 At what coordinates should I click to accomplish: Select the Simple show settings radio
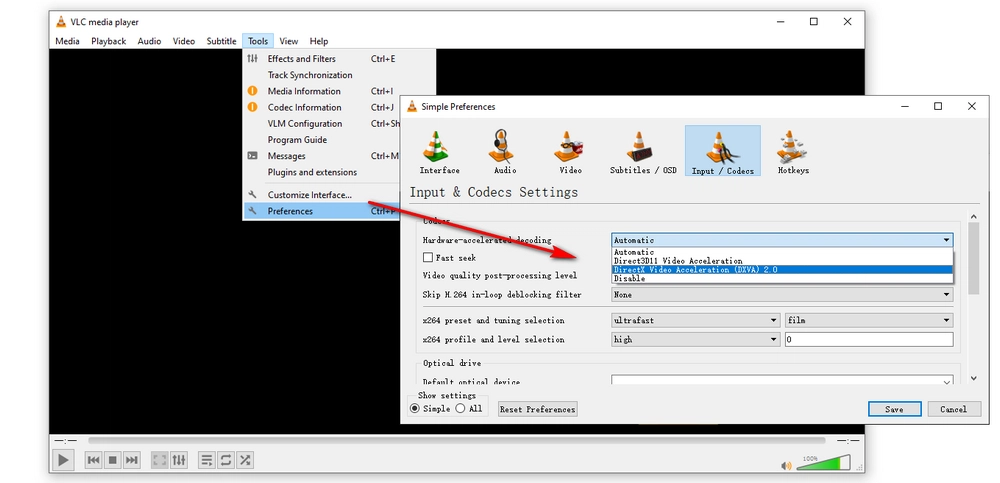tap(415, 408)
